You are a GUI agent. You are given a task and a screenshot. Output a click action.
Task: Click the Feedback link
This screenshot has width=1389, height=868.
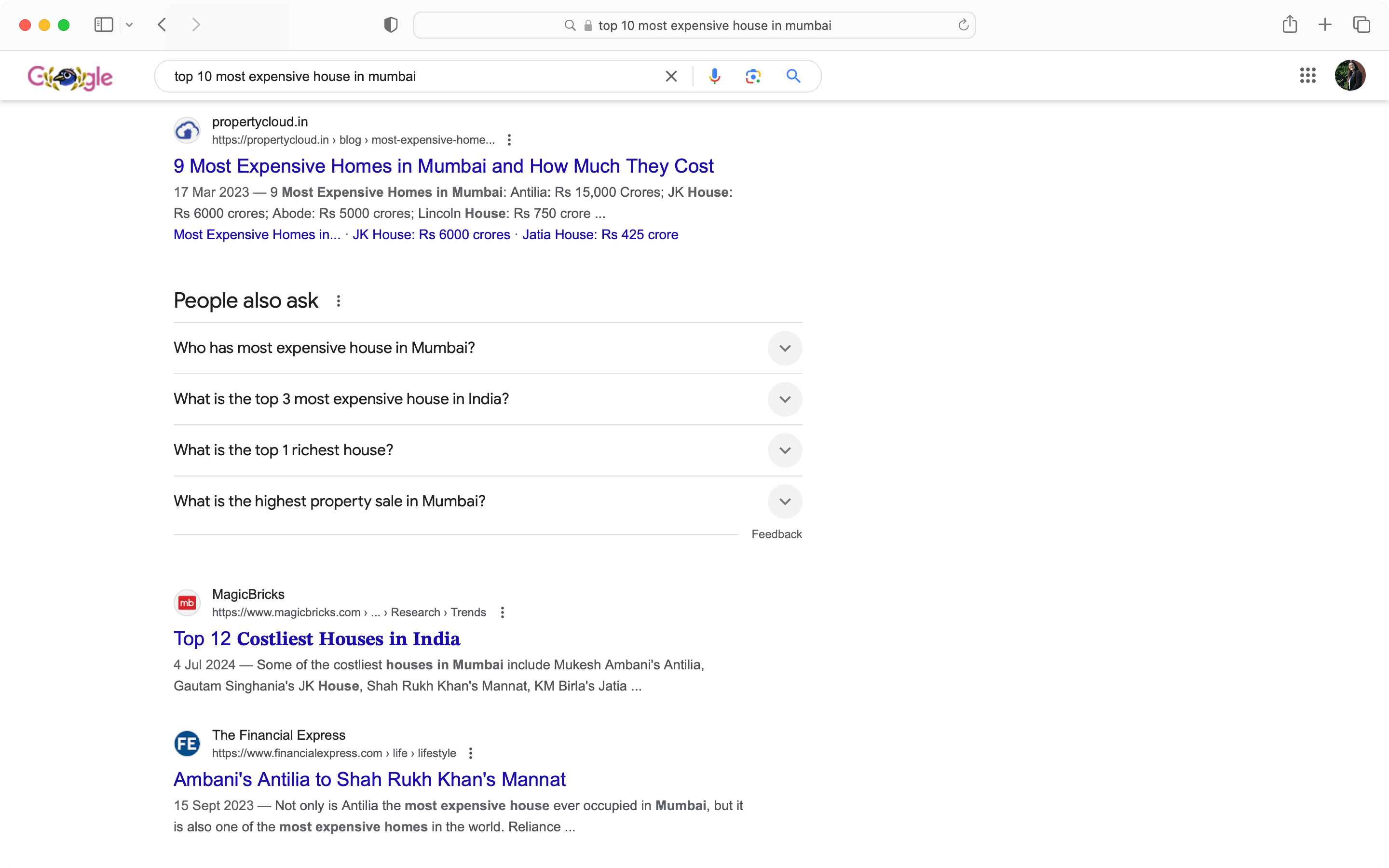click(776, 534)
